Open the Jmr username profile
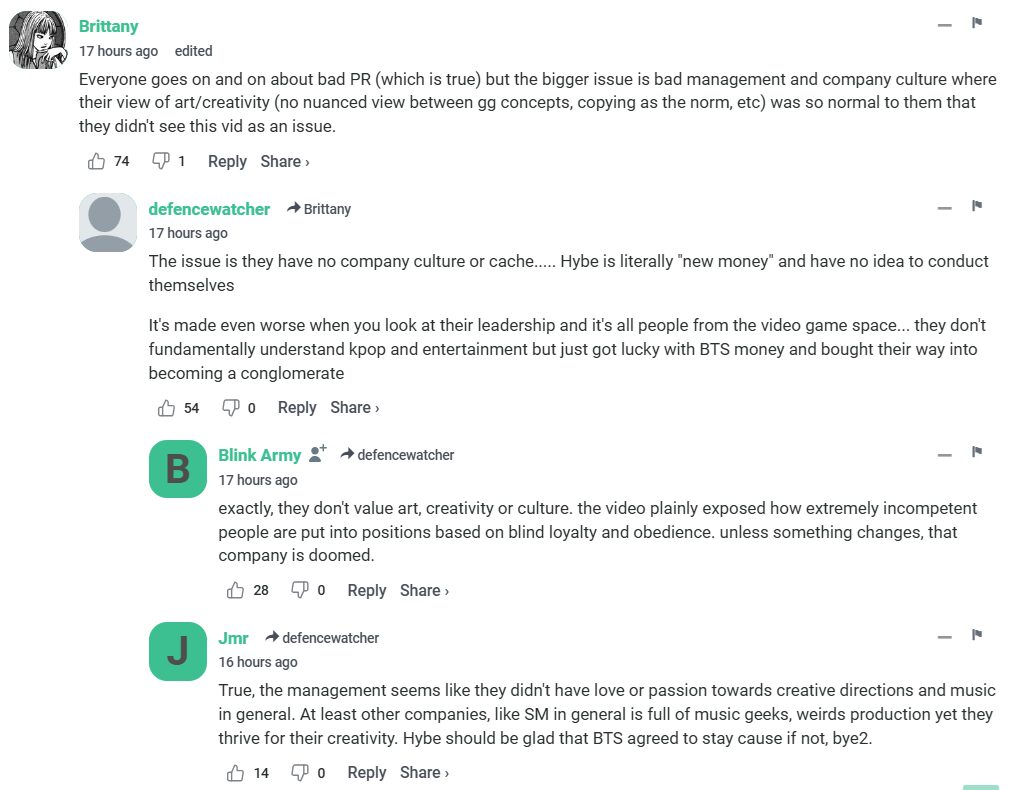1014x790 pixels. 233,637
